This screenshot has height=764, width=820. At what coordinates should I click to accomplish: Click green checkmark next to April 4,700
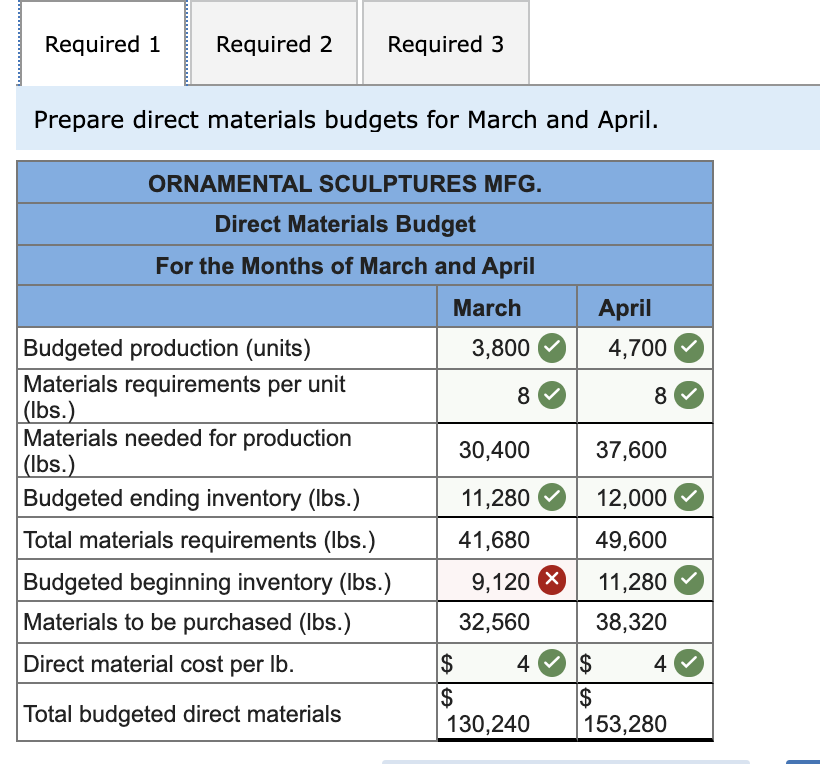689,348
